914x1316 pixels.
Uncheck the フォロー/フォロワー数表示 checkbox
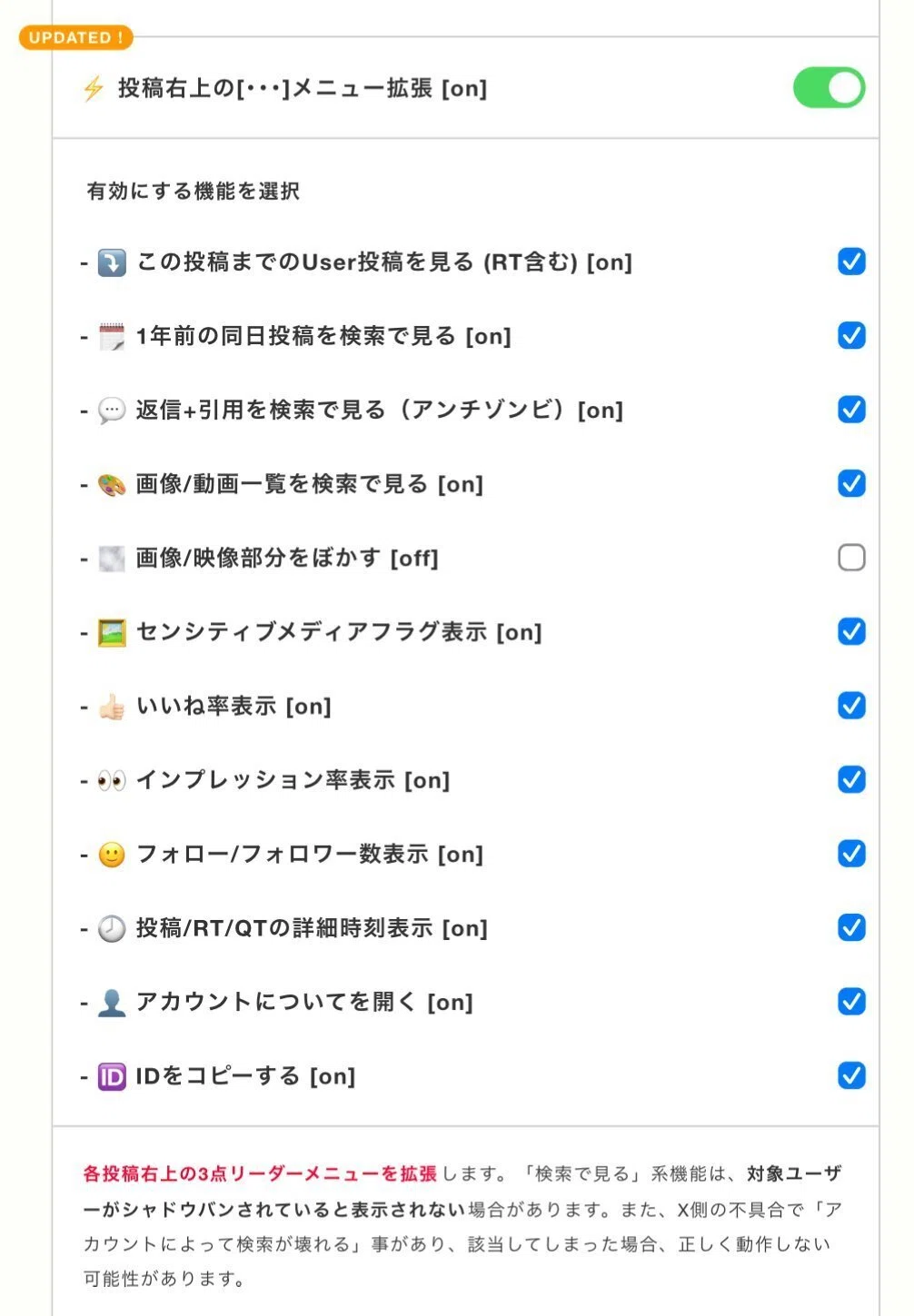pyautogui.click(x=851, y=853)
